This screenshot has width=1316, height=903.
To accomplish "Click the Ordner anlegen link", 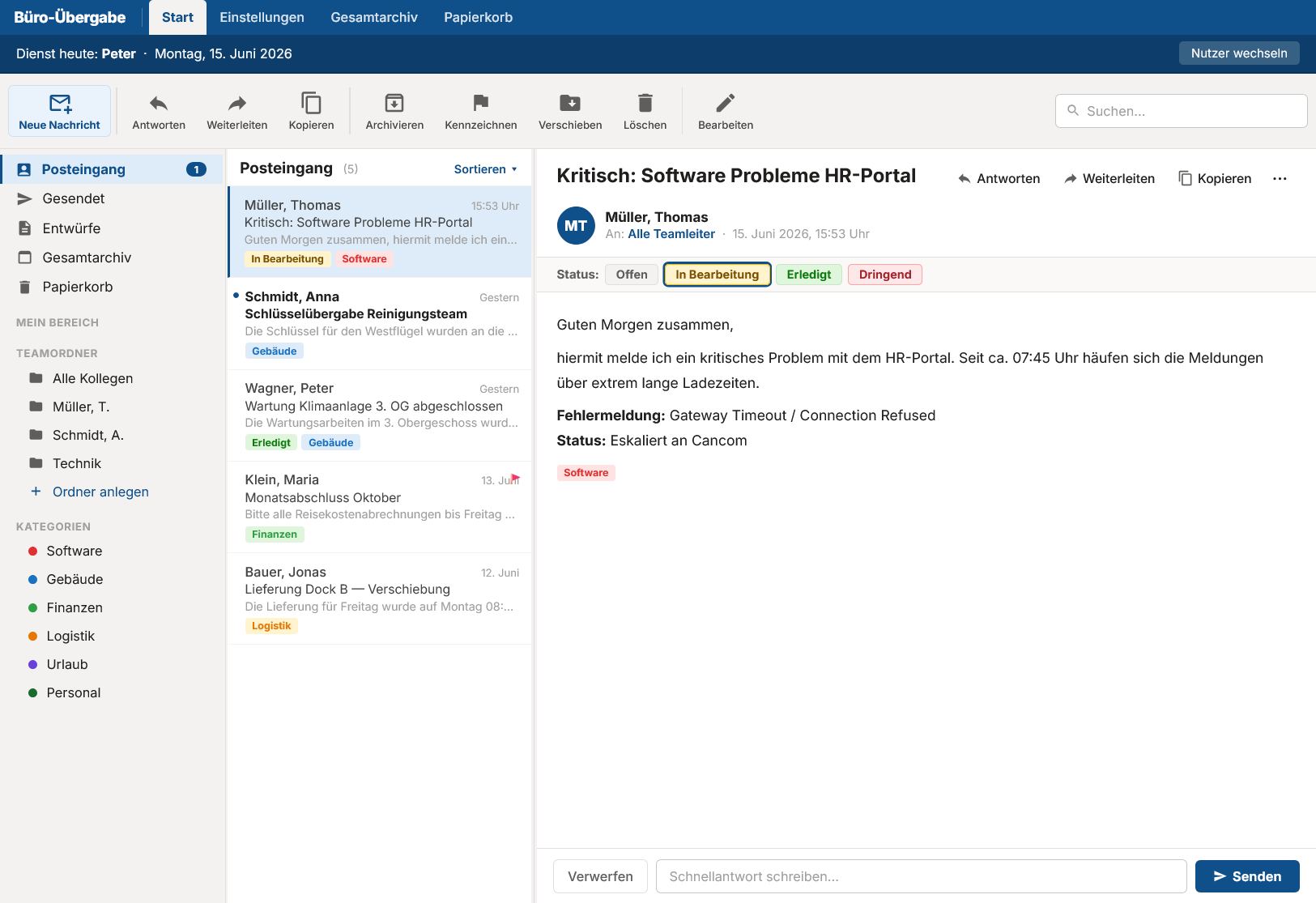I will tap(100, 492).
